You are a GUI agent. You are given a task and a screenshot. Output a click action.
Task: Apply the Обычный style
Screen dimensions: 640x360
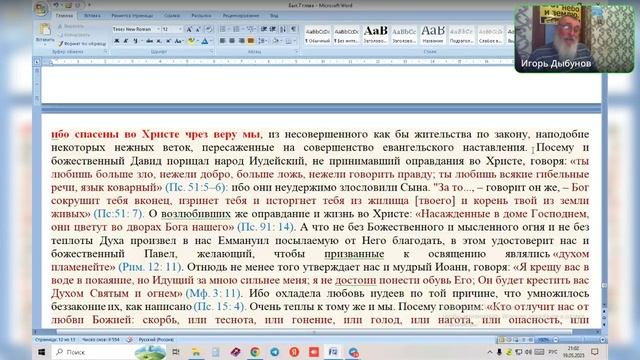coord(318,35)
